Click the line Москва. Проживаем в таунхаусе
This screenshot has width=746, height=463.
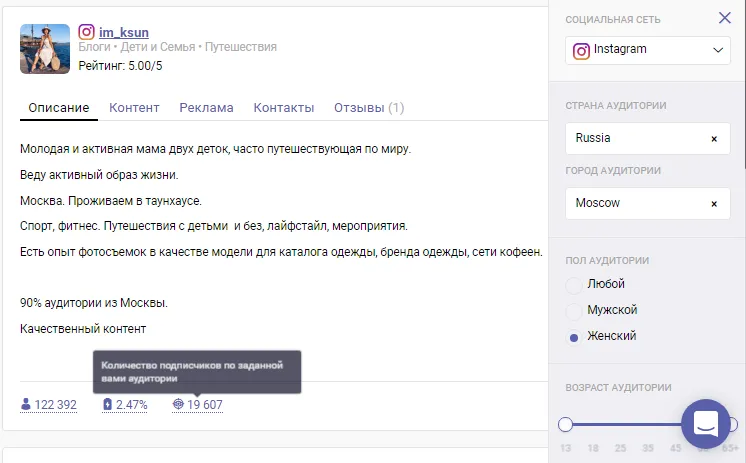tap(111, 201)
